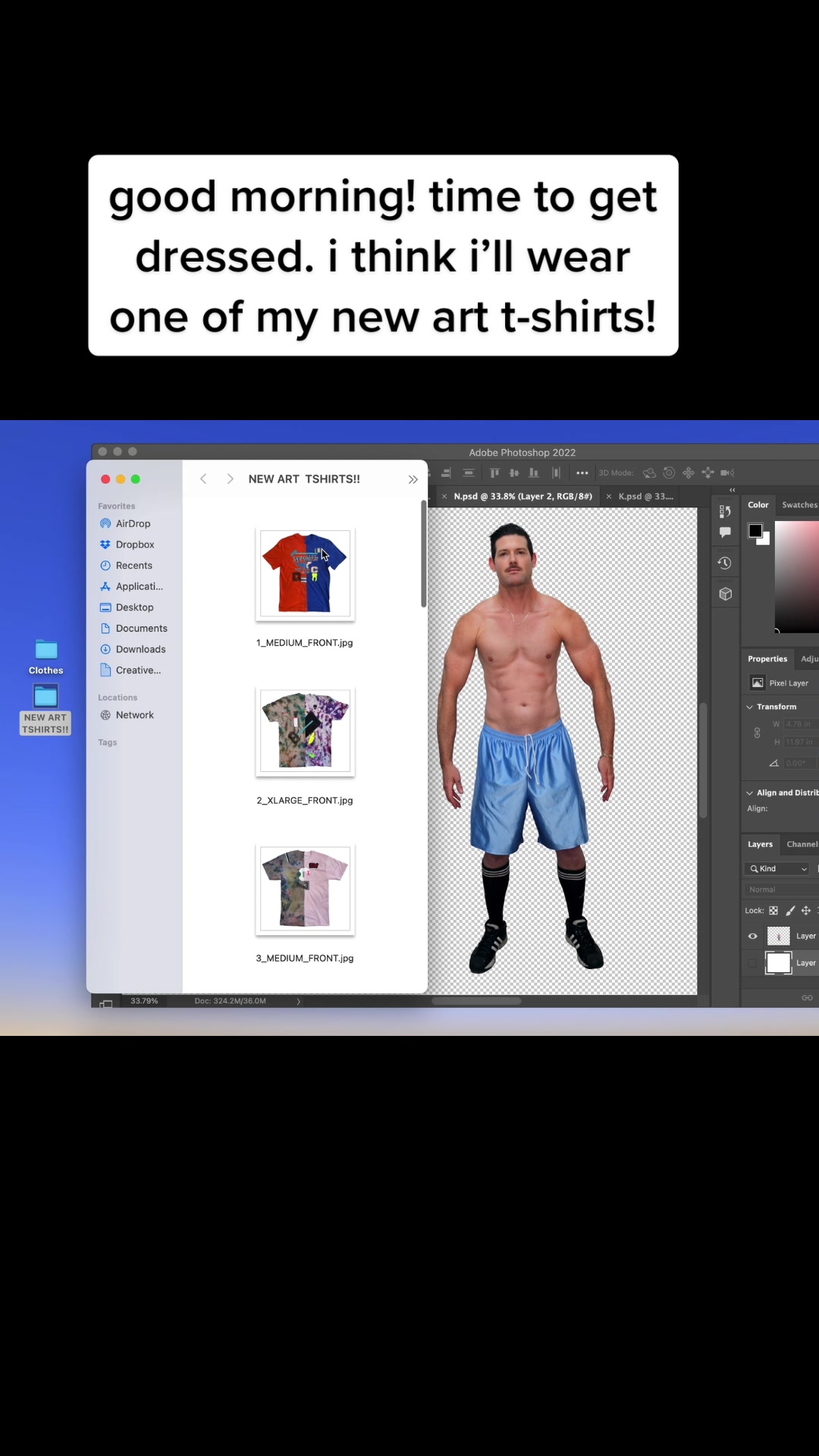Screen dimensions: 819x1456
Task: Close the K.psd tab
Action: coord(609,497)
